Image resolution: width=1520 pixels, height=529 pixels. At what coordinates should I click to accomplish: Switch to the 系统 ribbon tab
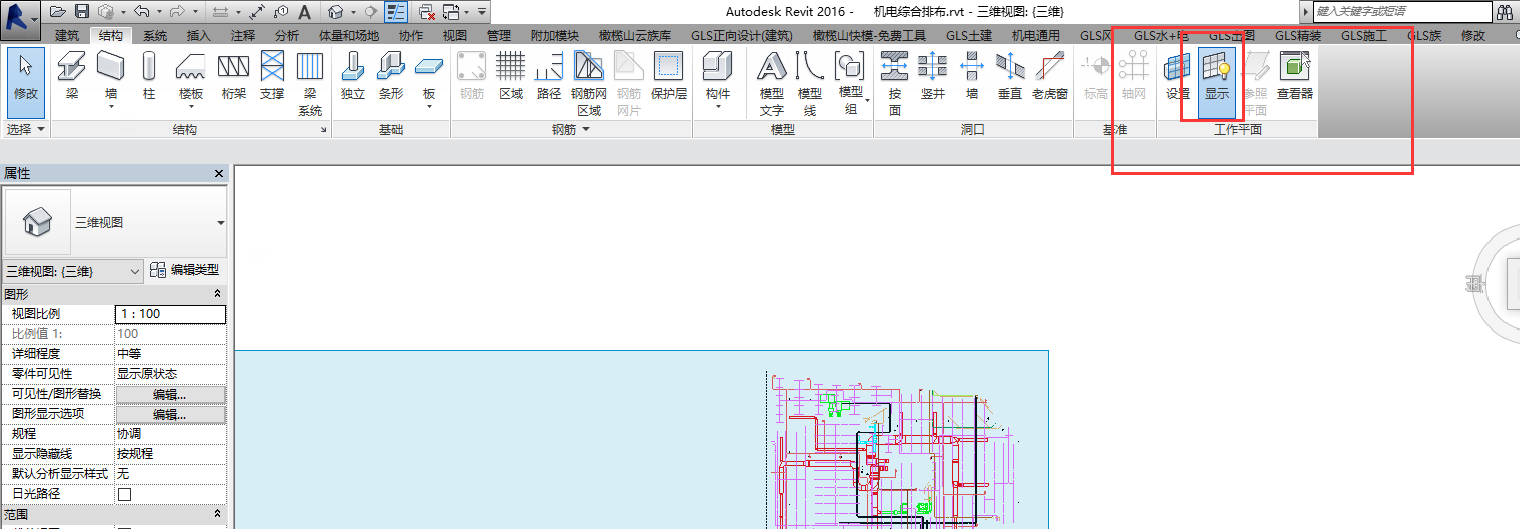click(154, 35)
